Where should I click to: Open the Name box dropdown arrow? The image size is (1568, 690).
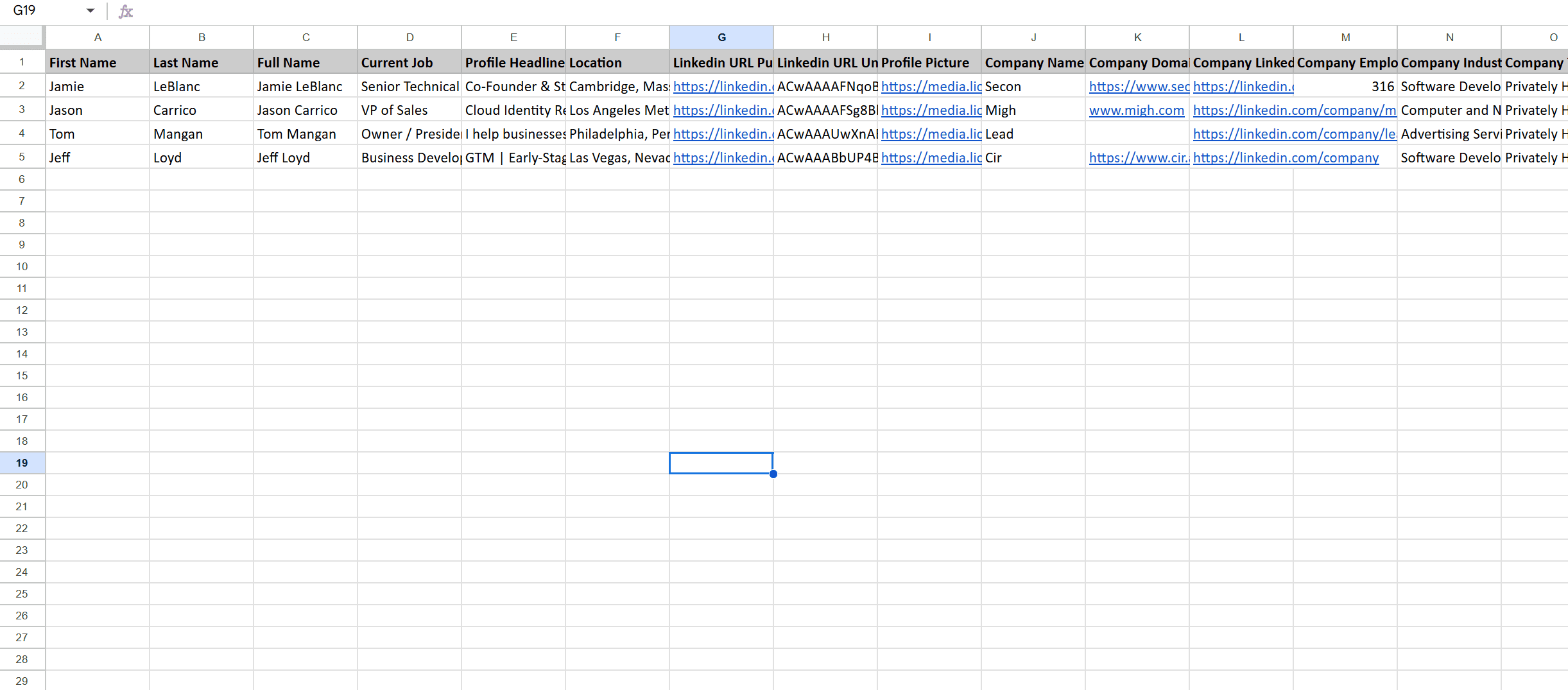coord(90,11)
